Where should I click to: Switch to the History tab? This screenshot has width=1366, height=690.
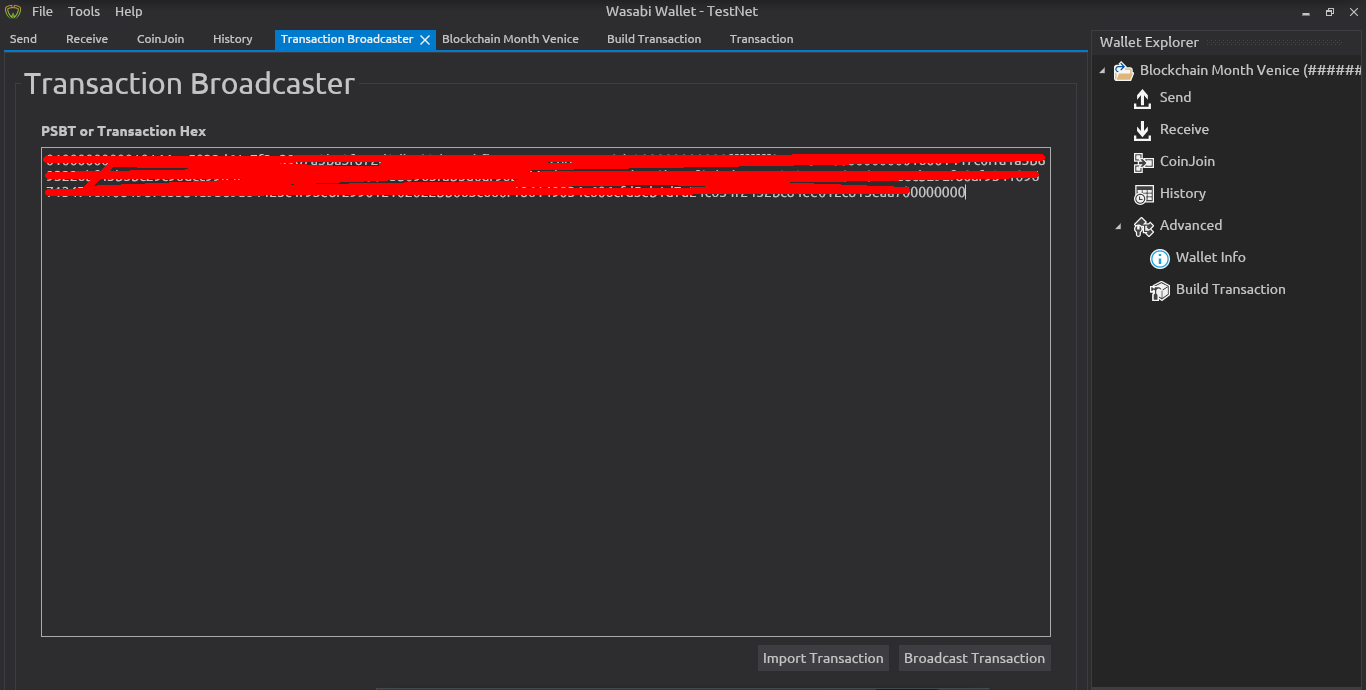click(x=233, y=39)
